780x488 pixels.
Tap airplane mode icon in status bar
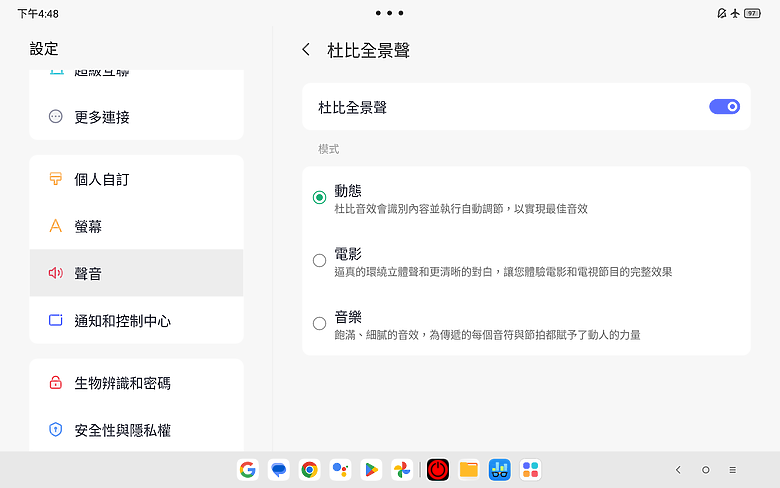pos(735,13)
